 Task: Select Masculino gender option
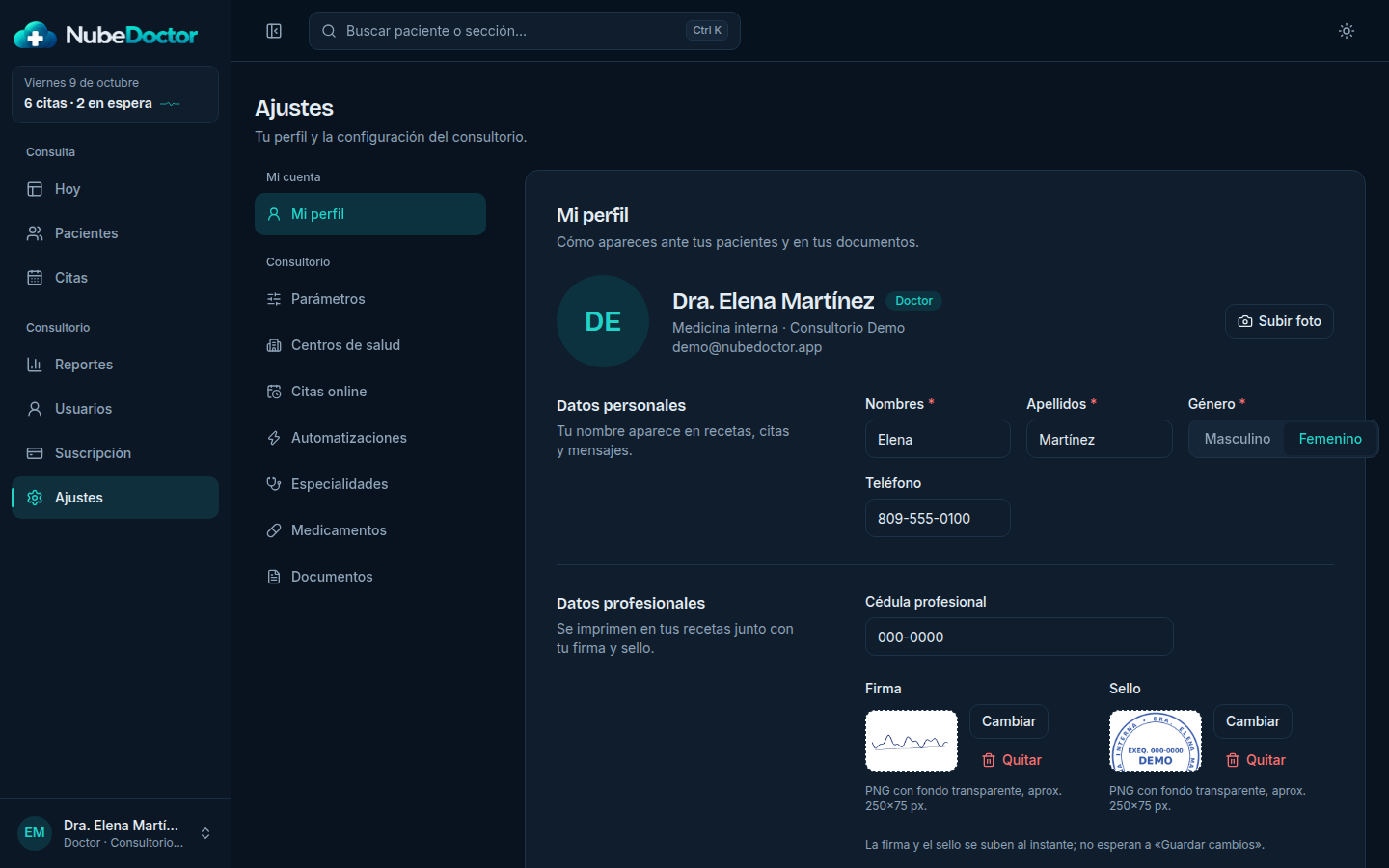1238,439
